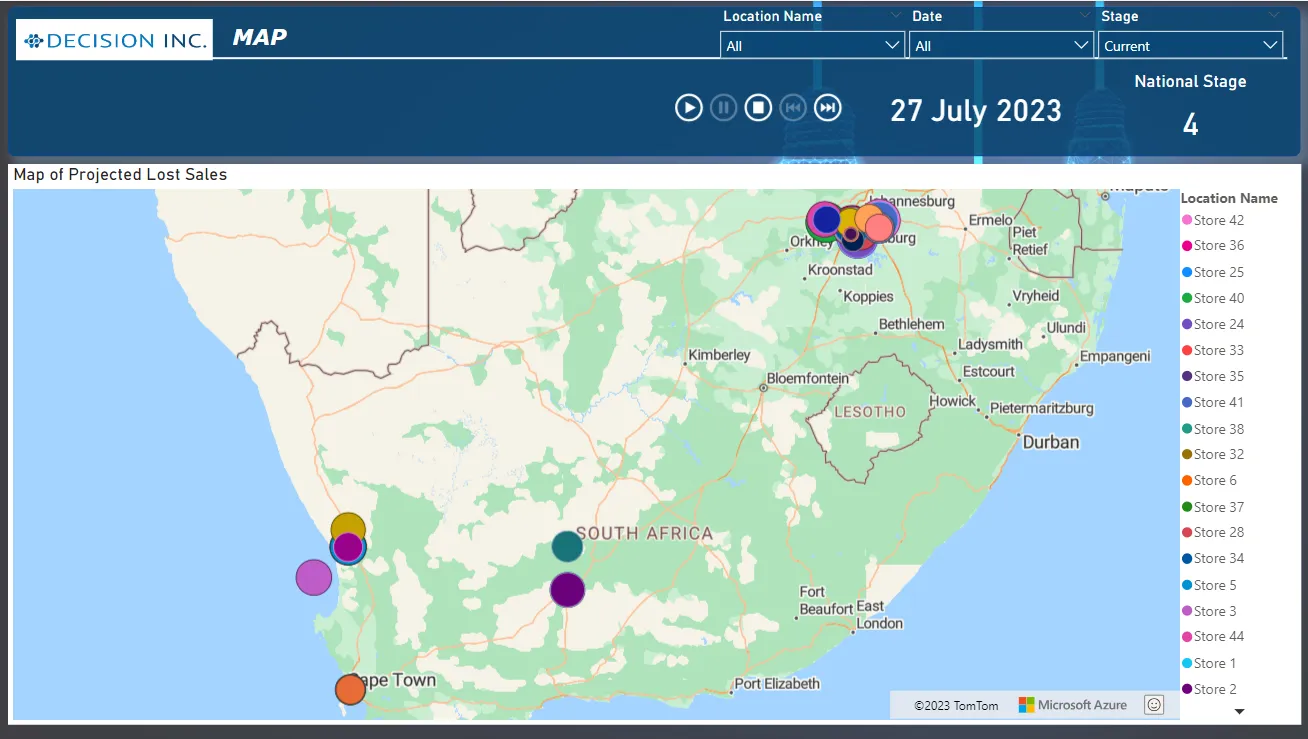Click the teal bubble beside South Africa label
The width and height of the screenshot is (1308, 739).
coord(567,547)
